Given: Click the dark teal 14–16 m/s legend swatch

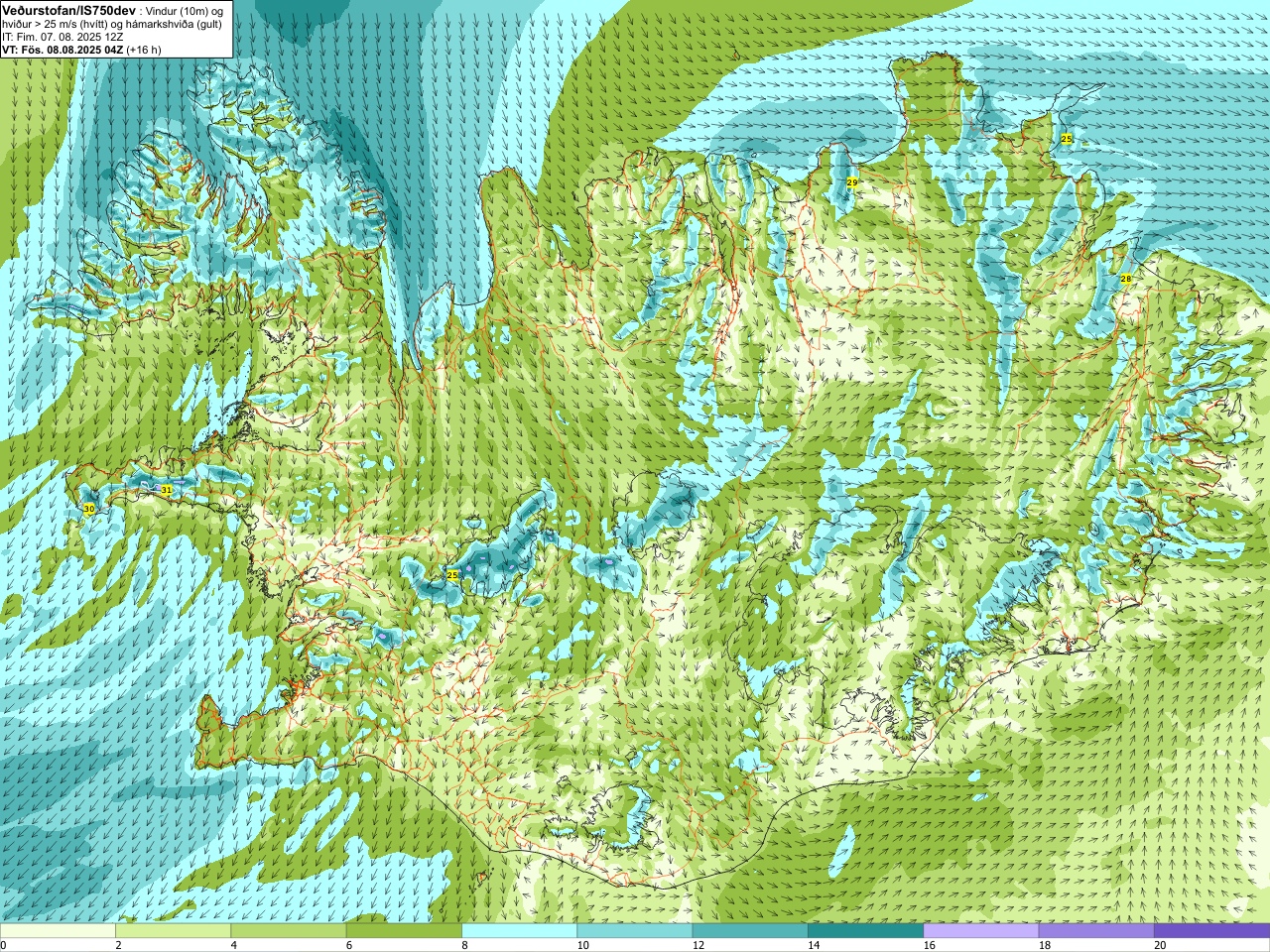Looking at the screenshot, I should (x=865, y=931).
